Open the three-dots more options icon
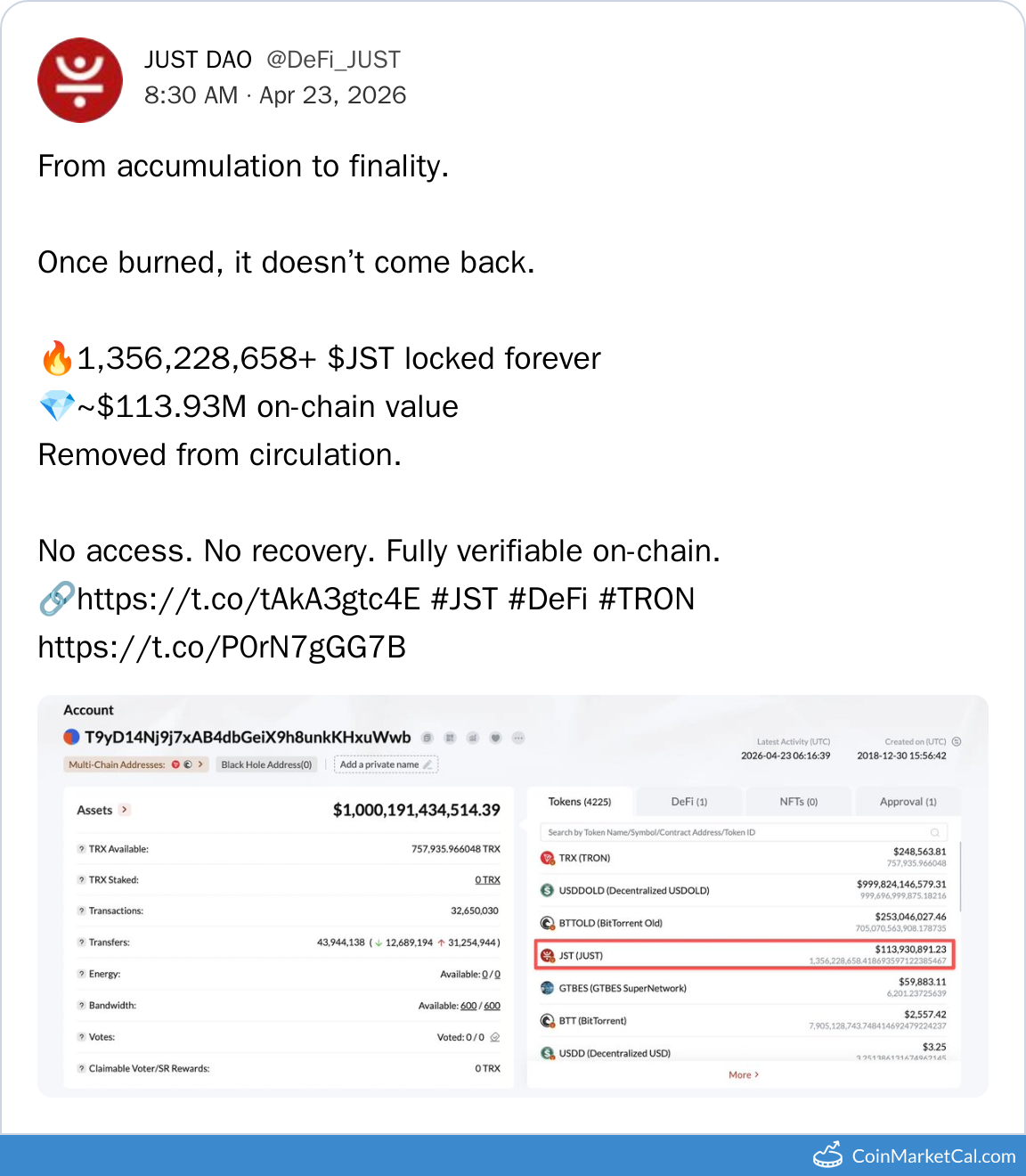1026x1176 pixels. click(518, 738)
